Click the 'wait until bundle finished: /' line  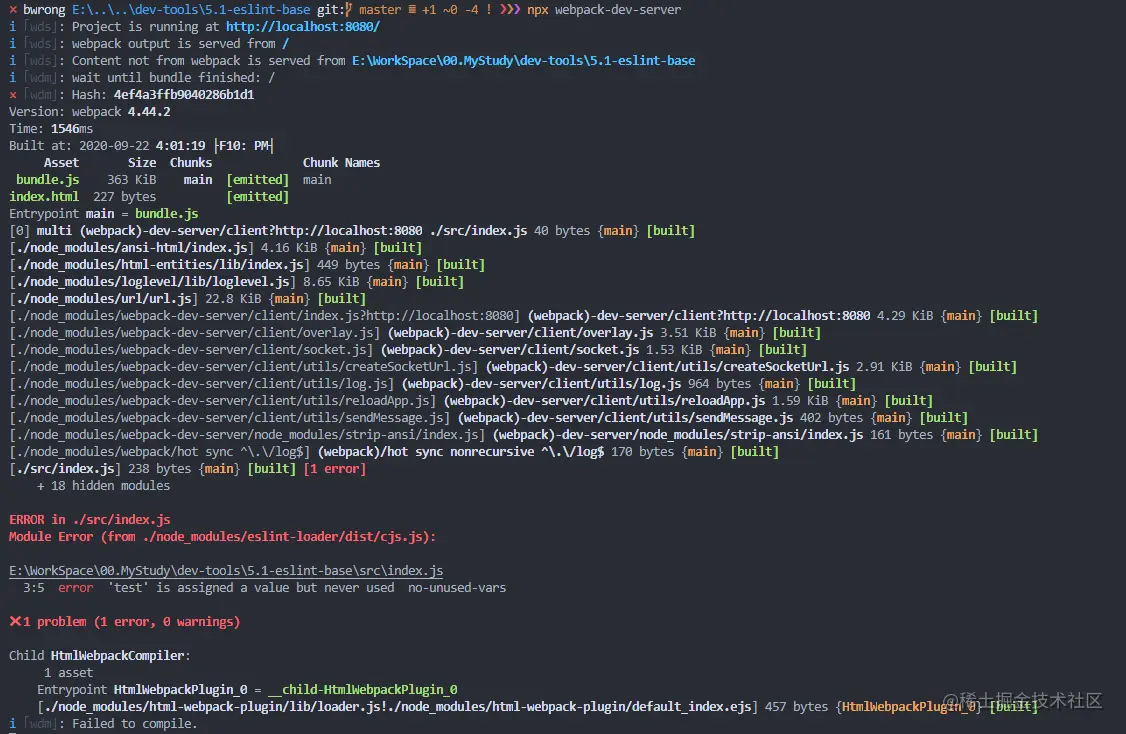173,78
